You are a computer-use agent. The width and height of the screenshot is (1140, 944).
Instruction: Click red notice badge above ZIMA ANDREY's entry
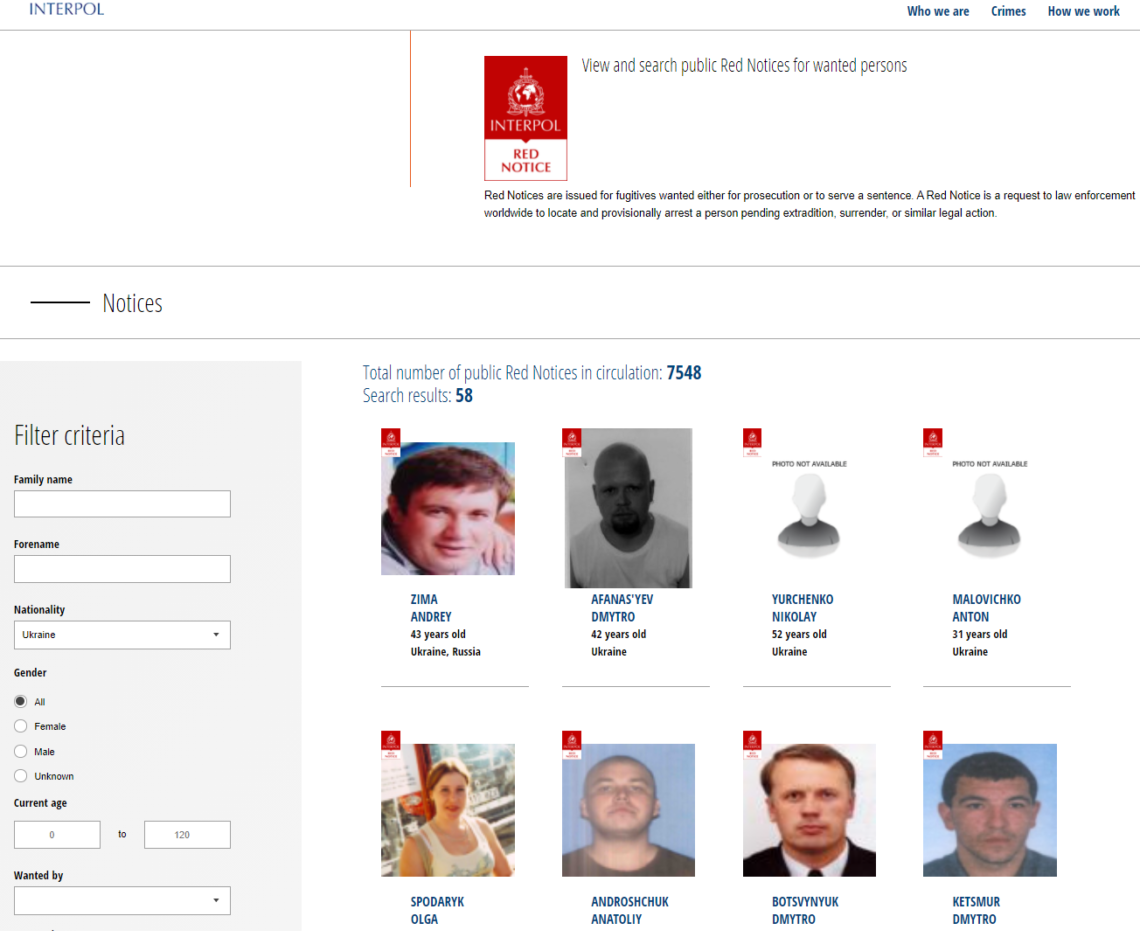[x=390, y=442]
